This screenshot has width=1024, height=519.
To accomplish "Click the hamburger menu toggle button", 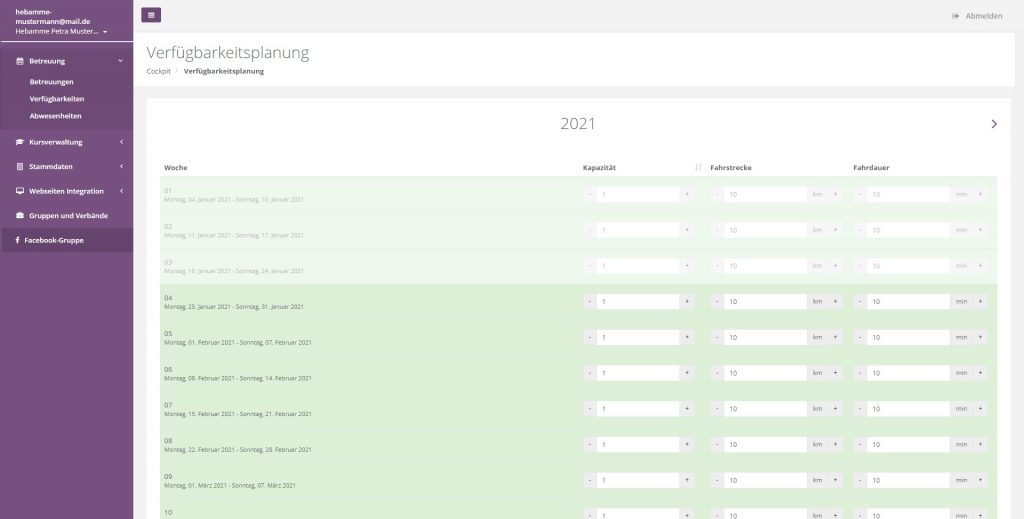I will (x=151, y=15).
